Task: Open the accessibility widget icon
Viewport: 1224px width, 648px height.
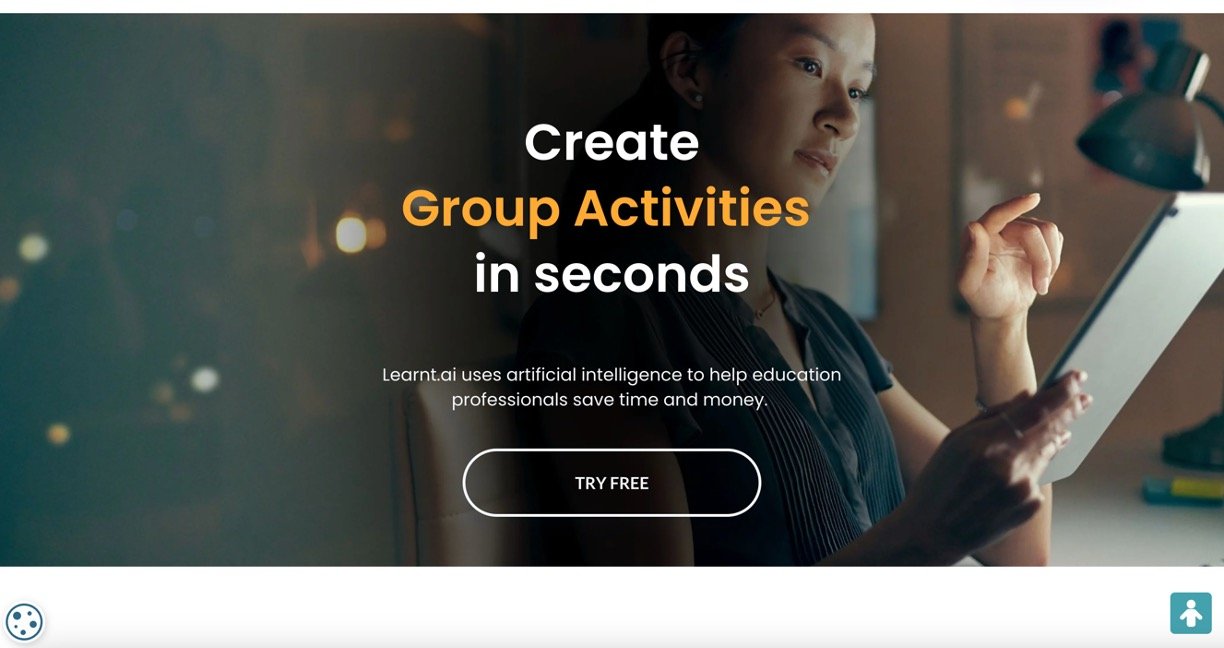Action: click(x=1191, y=613)
